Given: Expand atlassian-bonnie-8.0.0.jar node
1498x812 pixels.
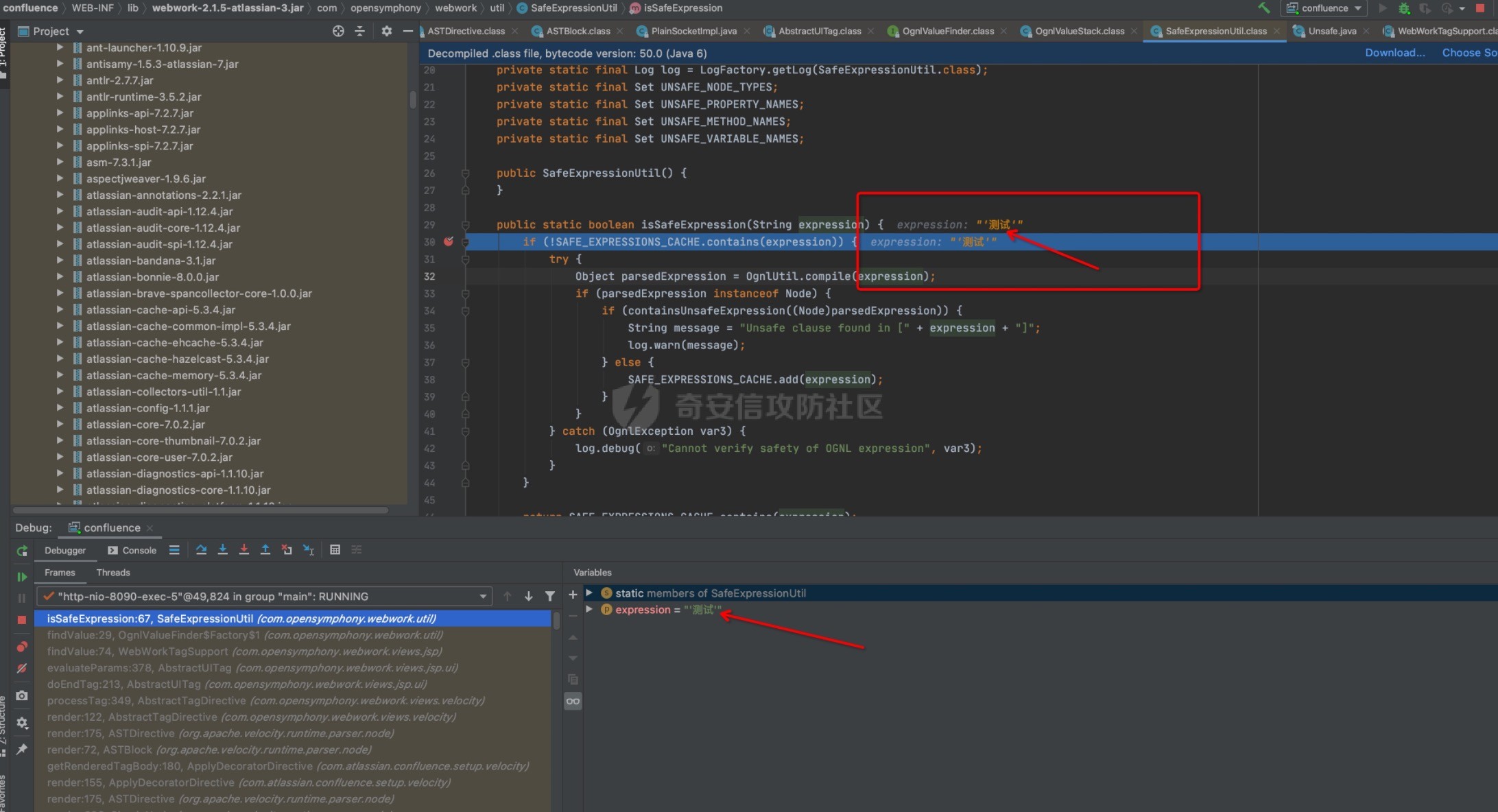Looking at the screenshot, I should 60,276.
